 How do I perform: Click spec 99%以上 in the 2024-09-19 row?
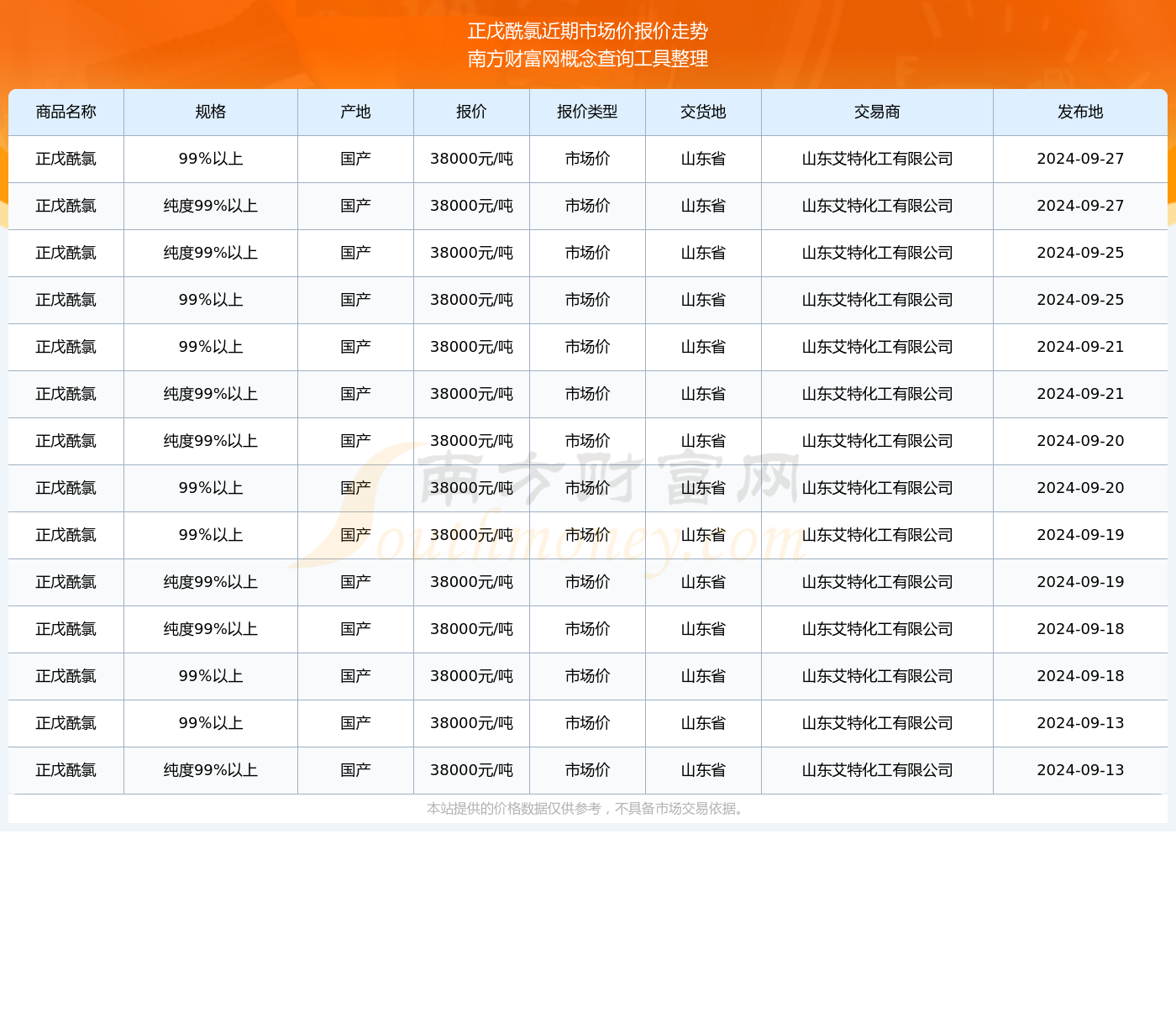[x=211, y=535]
